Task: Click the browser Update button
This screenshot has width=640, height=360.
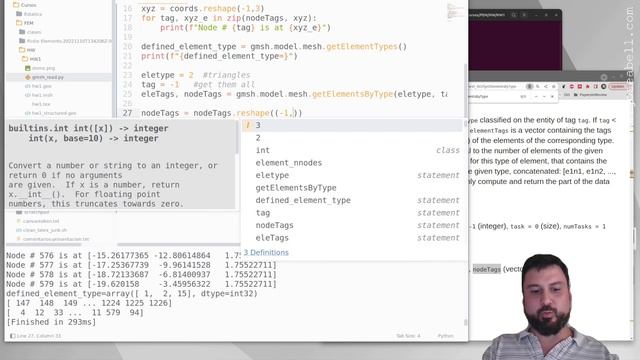Action: pos(618,87)
